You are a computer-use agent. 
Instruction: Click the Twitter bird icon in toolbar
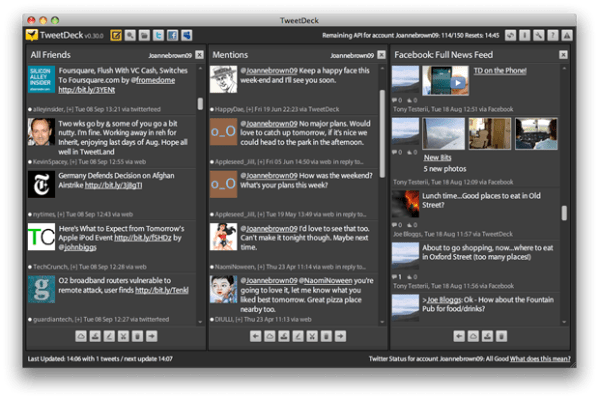click(159, 36)
